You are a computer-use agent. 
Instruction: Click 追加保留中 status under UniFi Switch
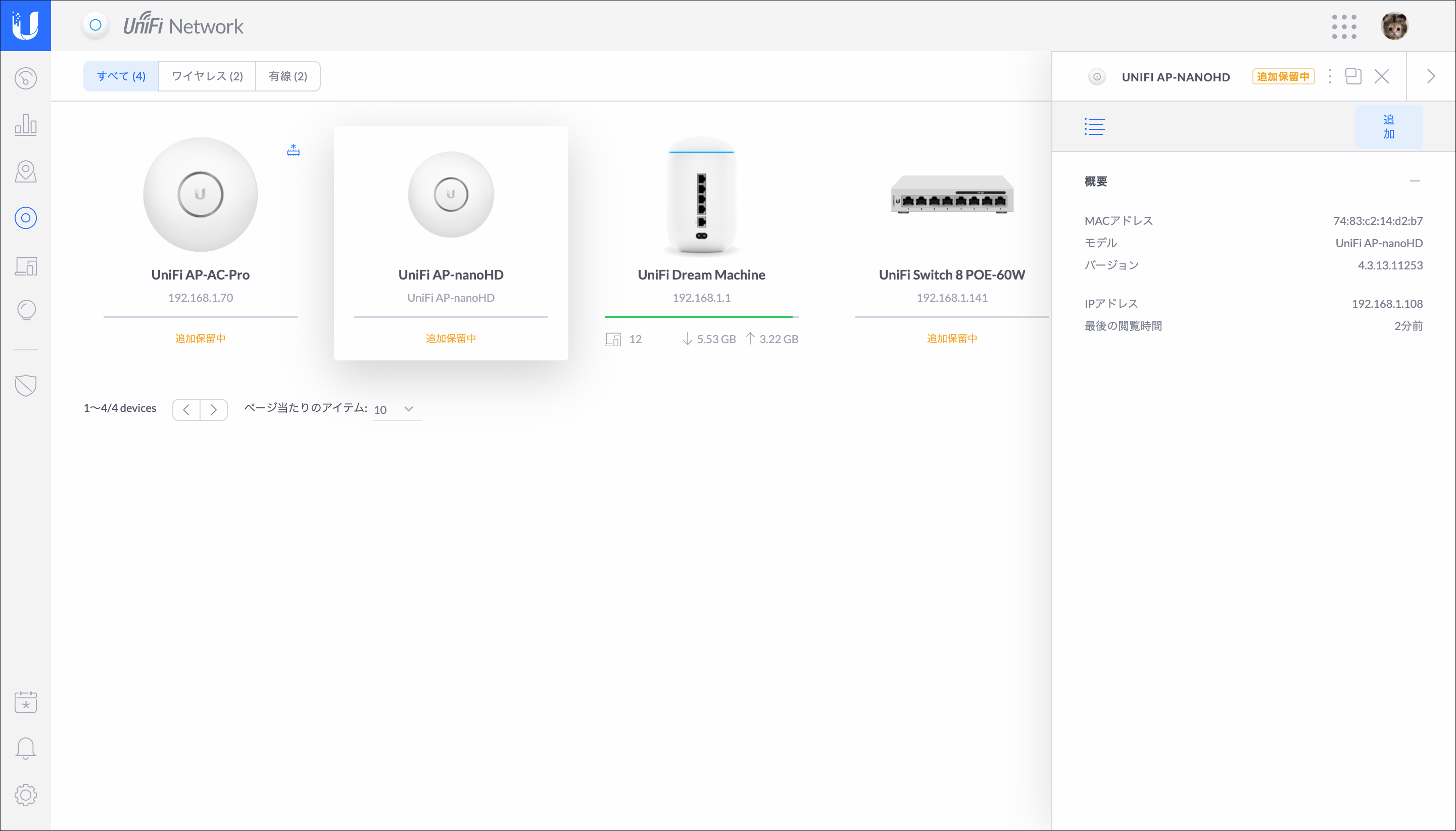click(x=952, y=339)
